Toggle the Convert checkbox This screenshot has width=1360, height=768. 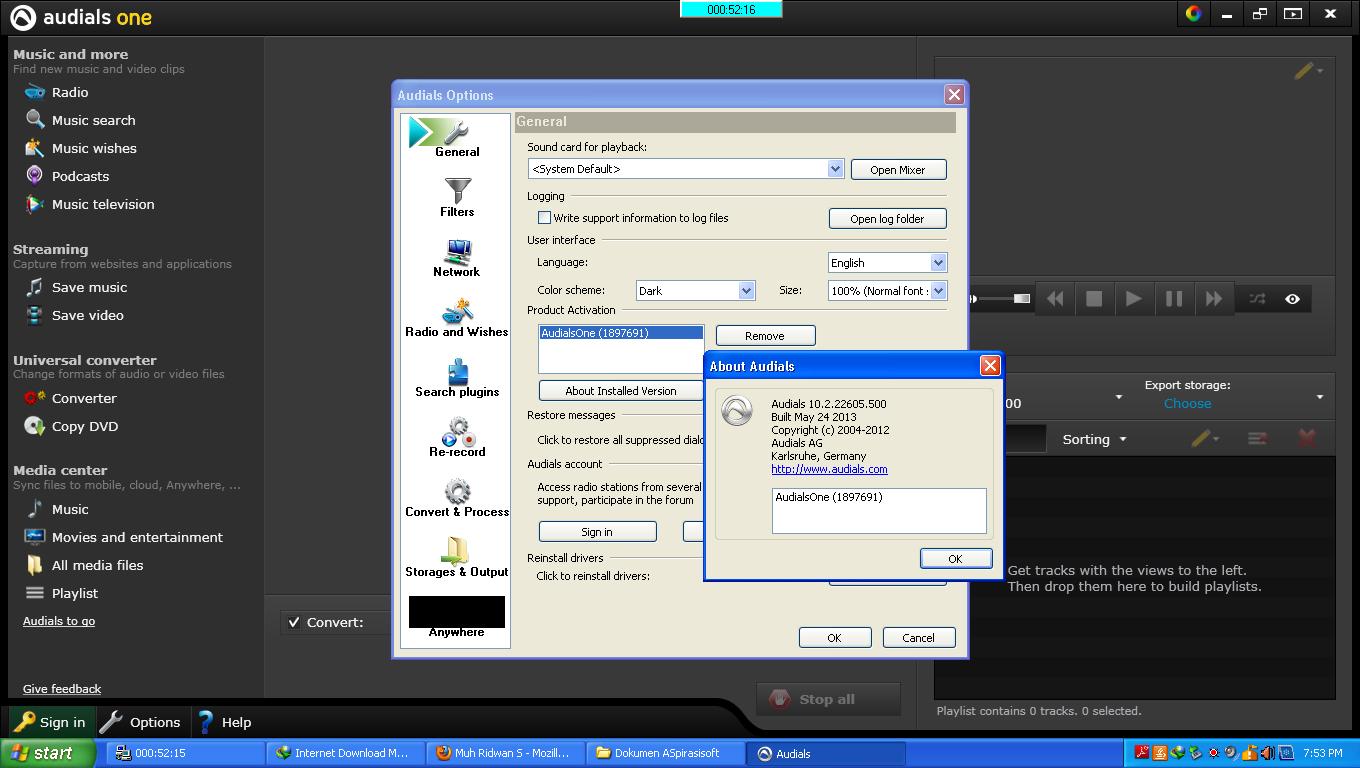click(294, 622)
